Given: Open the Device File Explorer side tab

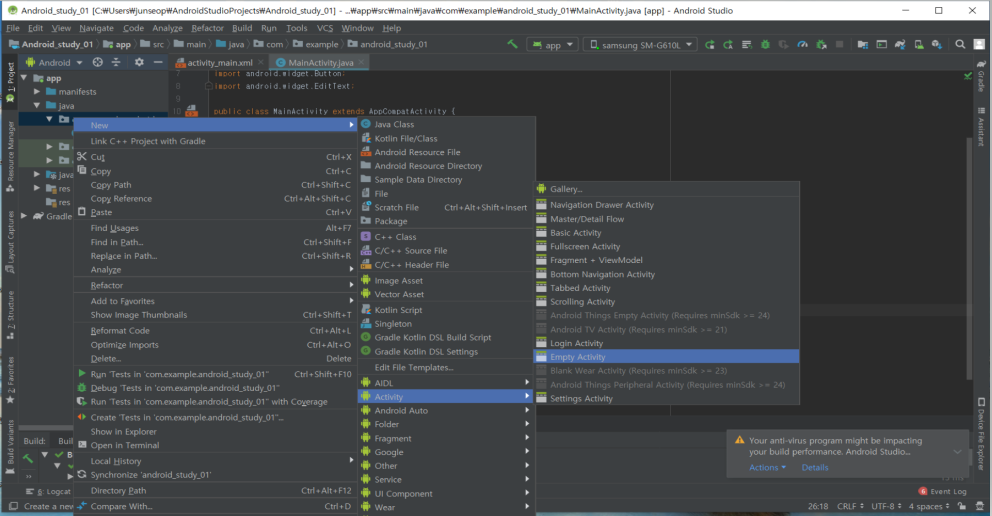Looking at the screenshot, I should pos(981,435).
